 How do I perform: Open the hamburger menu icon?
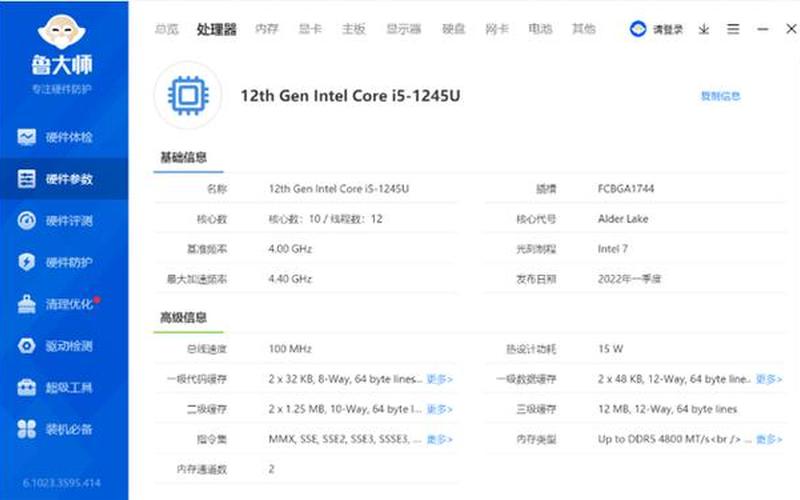click(x=733, y=29)
